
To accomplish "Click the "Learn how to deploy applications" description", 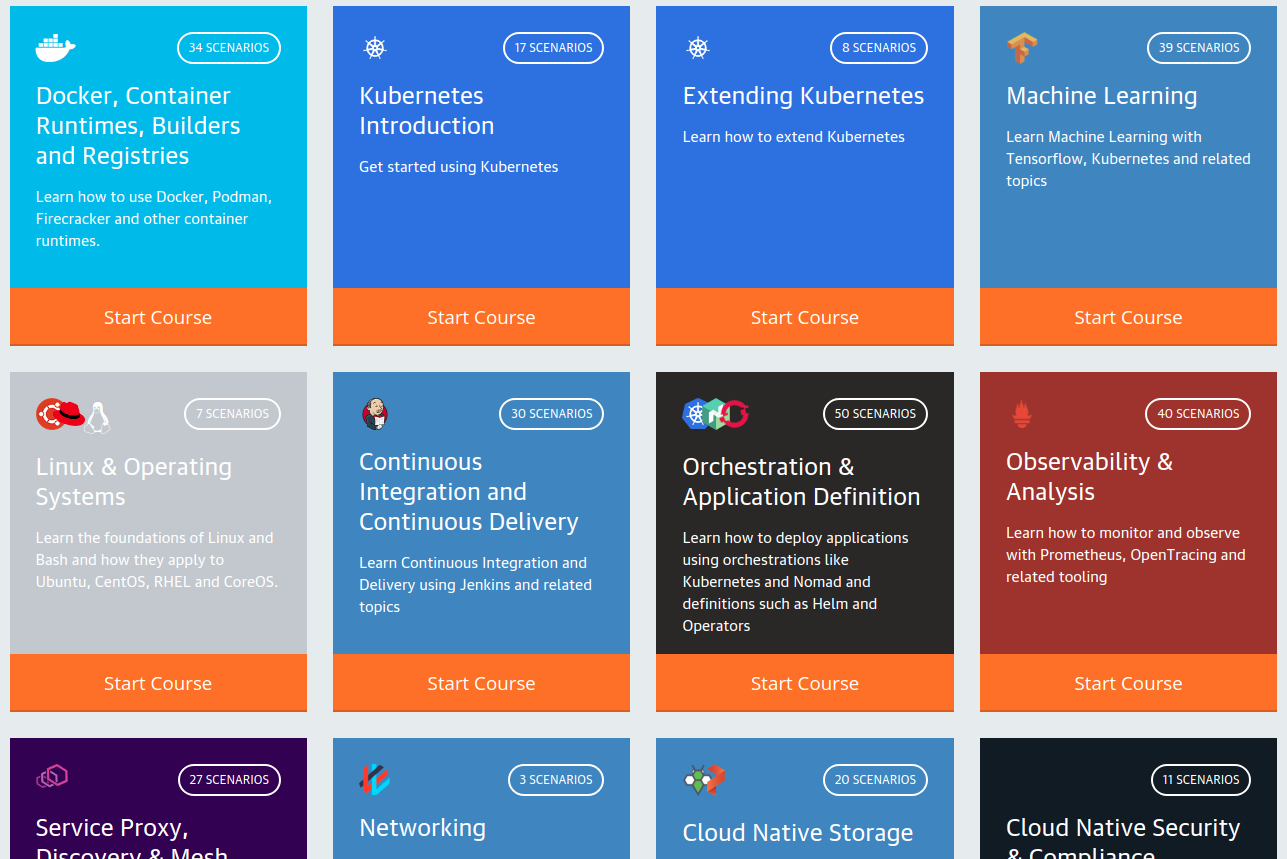I will click(x=796, y=582).
